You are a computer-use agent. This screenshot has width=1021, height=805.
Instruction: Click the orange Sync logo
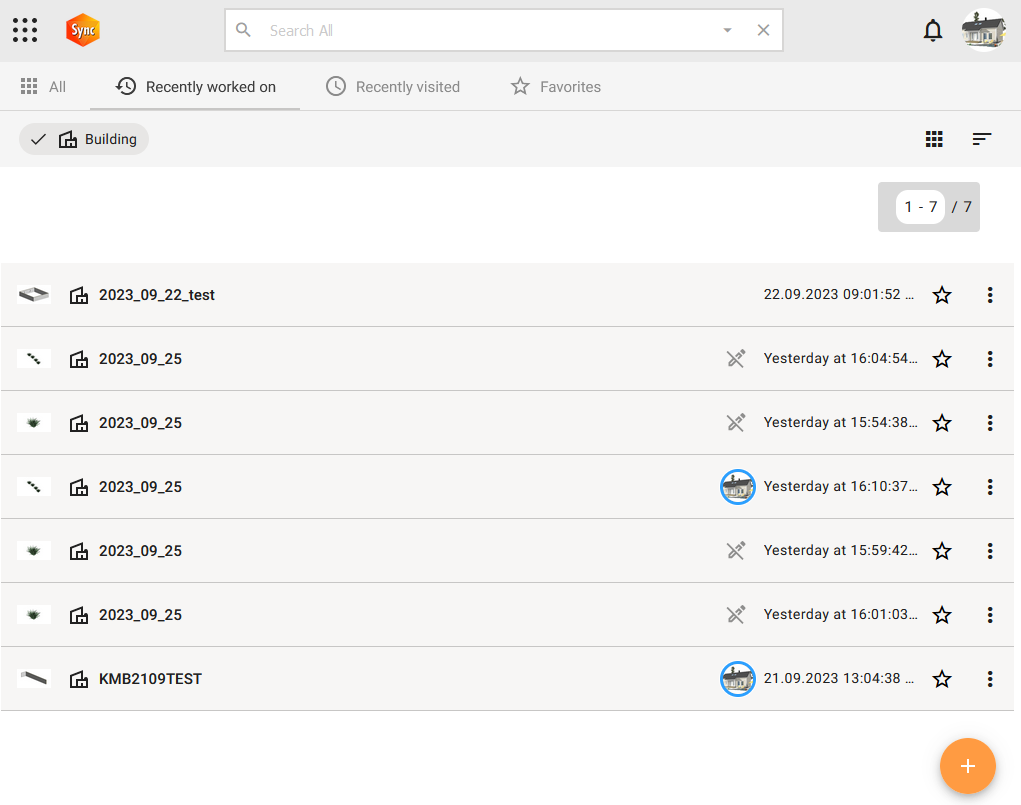[x=82, y=30]
